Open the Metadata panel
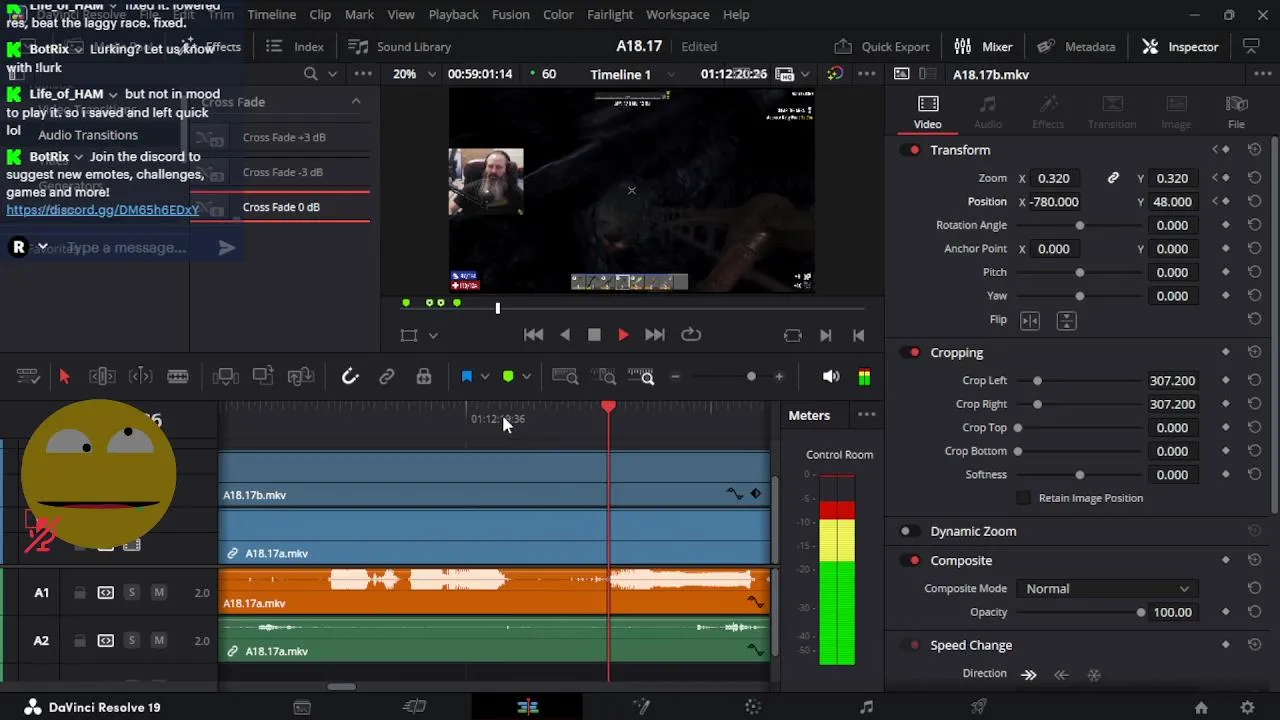Viewport: 1280px width, 720px height. (x=1076, y=46)
